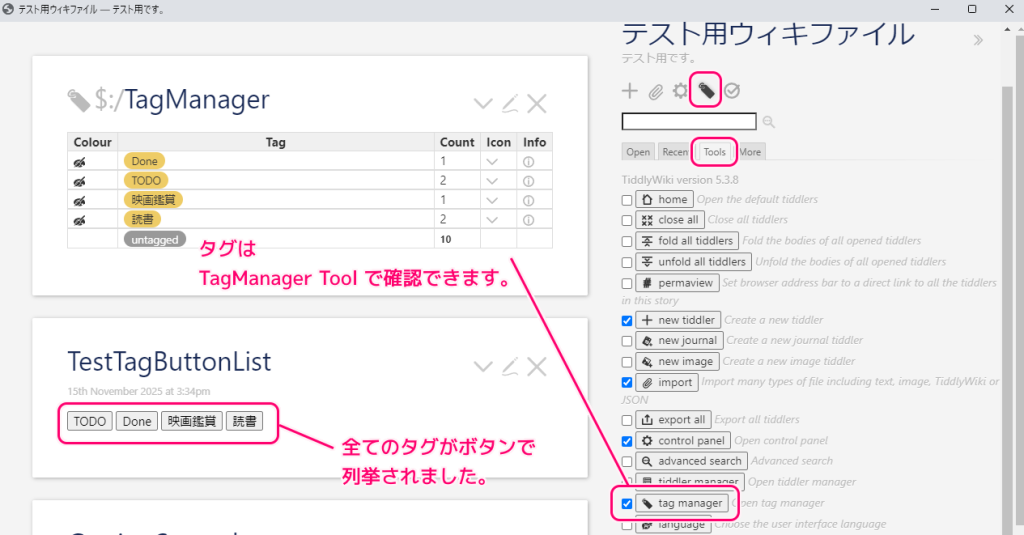Click the home button in Tools list
Image resolution: width=1024 pixels, height=535 pixels.
(x=664, y=199)
